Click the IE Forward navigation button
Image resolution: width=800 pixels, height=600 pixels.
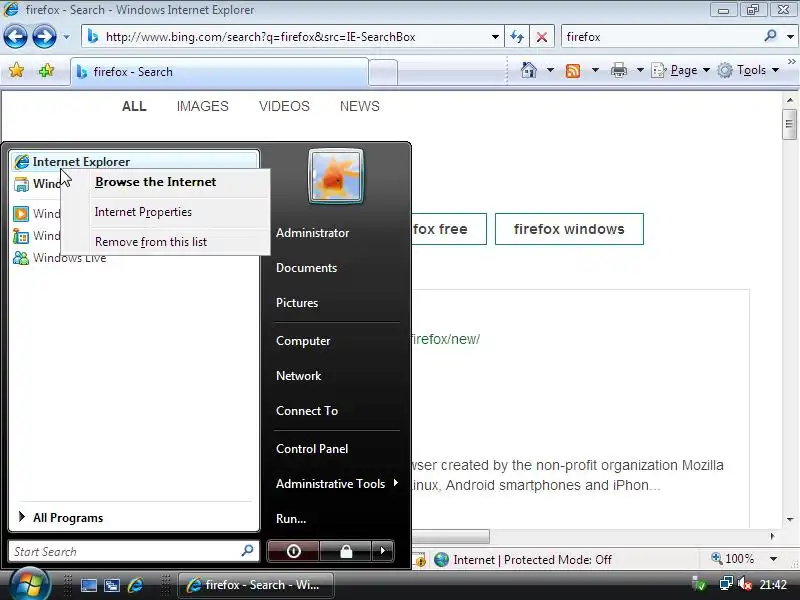pyautogui.click(x=44, y=37)
